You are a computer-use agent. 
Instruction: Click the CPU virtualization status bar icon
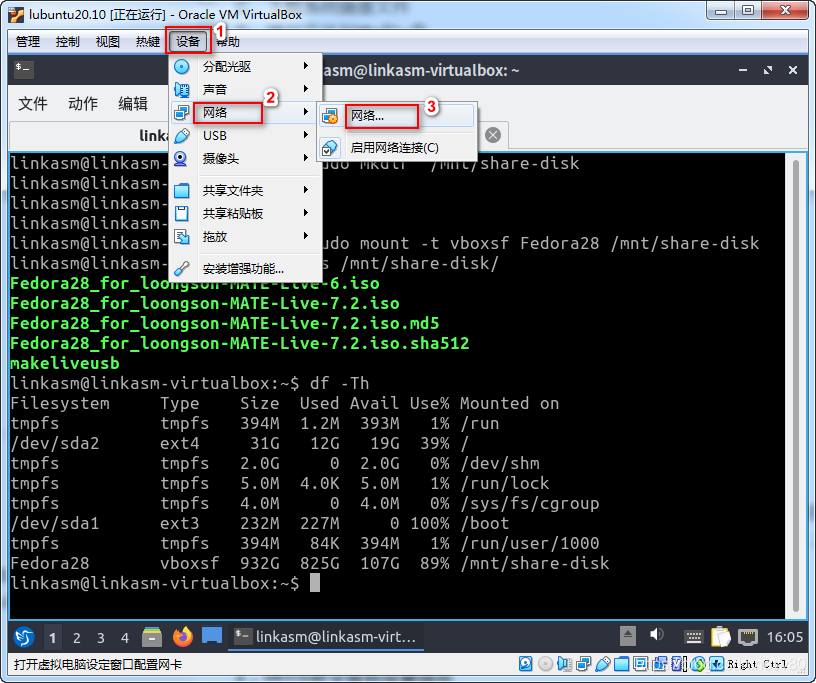(679, 664)
